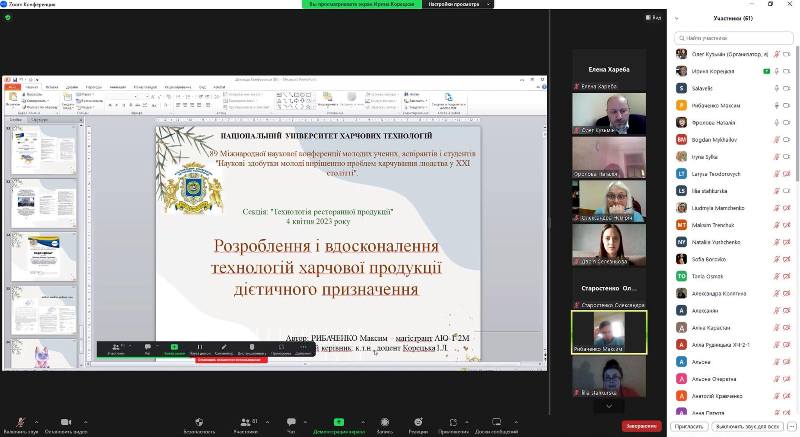Open the Chat bubble icon

tap(291, 422)
